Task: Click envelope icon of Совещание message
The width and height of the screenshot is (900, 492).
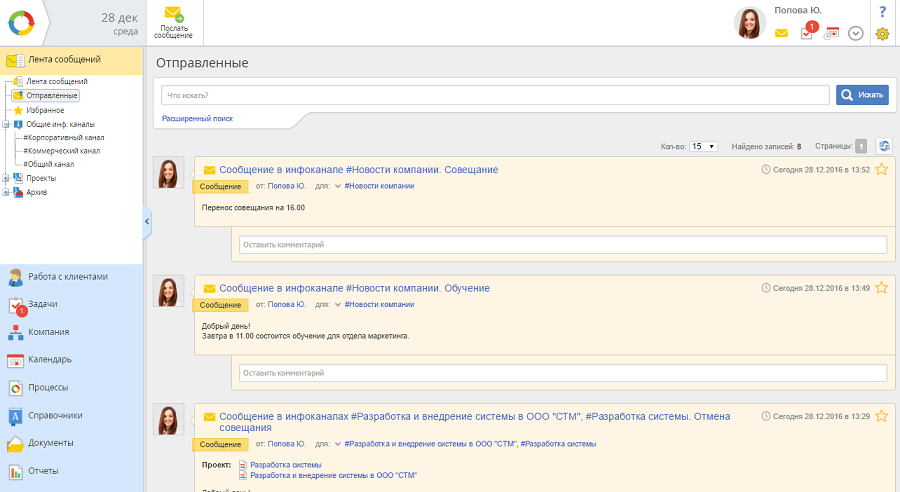Action: tap(210, 170)
